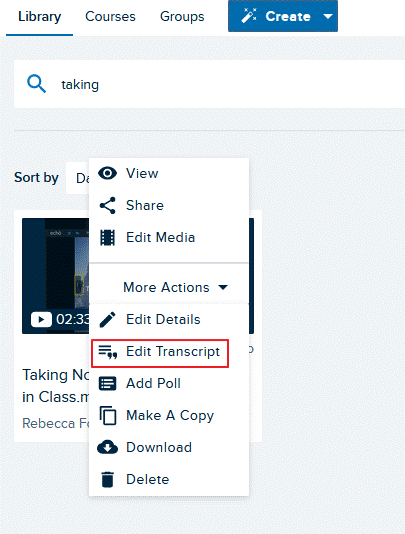
Task: Click the cloud download icon
Action: 107,447
